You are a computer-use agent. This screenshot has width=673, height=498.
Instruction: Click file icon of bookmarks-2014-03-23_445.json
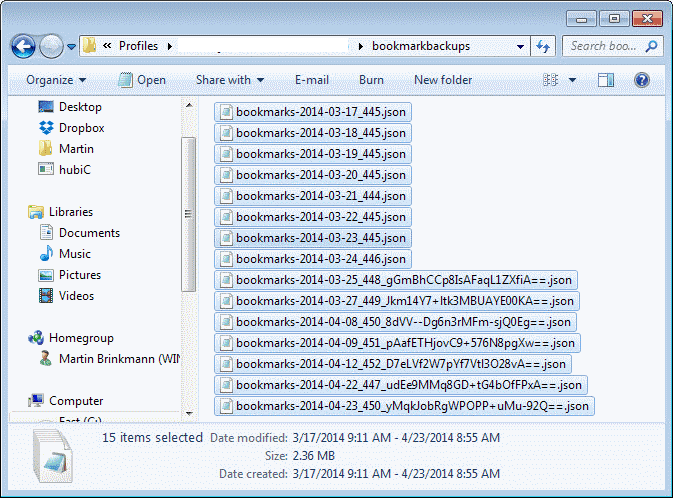click(226, 238)
